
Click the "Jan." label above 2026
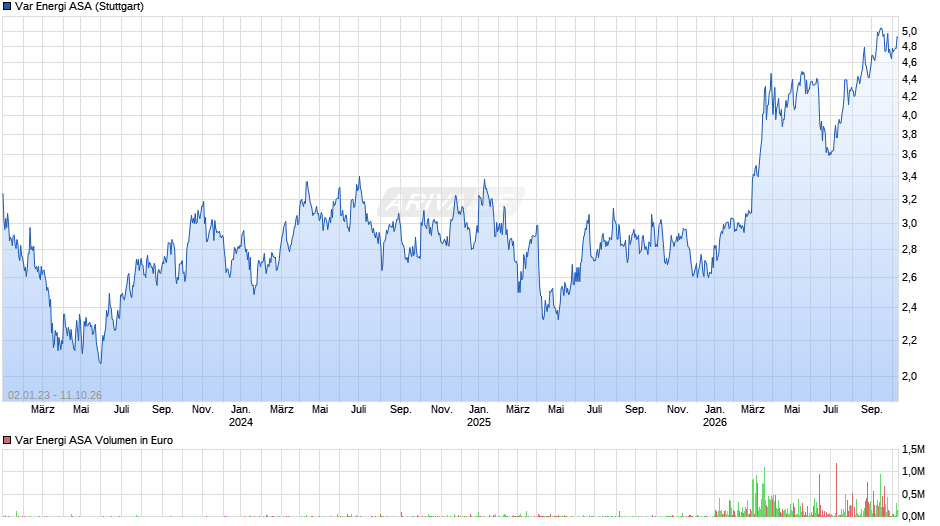(715, 410)
